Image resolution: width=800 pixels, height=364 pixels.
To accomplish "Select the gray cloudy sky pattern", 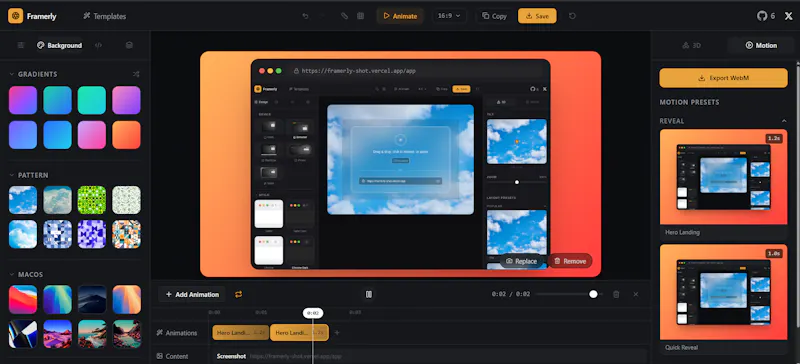I will pyautogui.click(x=58, y=200).
